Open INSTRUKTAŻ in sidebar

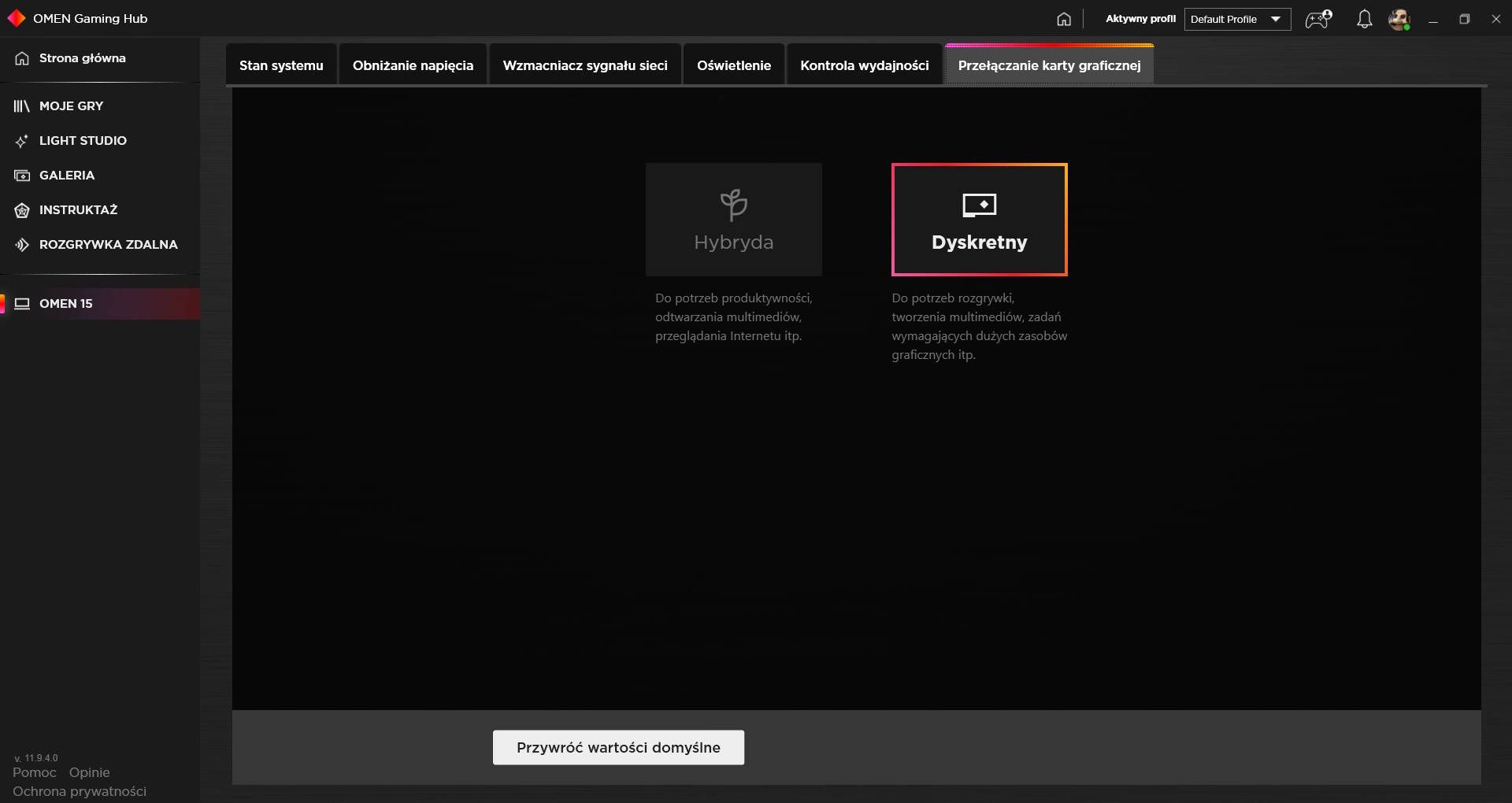[100, 210]
